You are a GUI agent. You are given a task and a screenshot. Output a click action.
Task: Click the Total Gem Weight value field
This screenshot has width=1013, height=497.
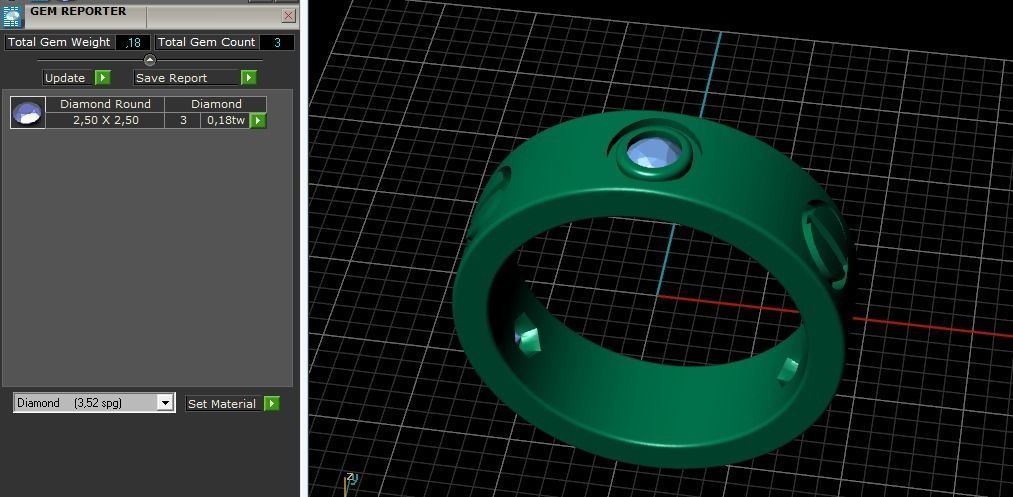[x=133, y=43]
